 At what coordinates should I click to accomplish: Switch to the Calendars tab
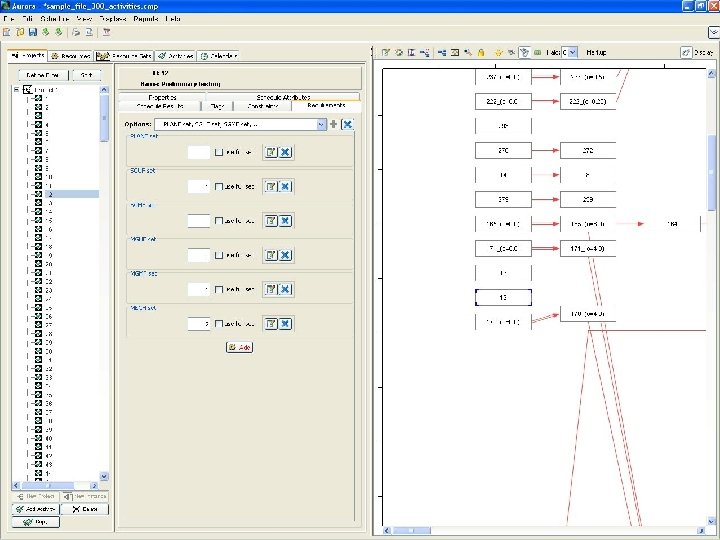coord(219,56)
